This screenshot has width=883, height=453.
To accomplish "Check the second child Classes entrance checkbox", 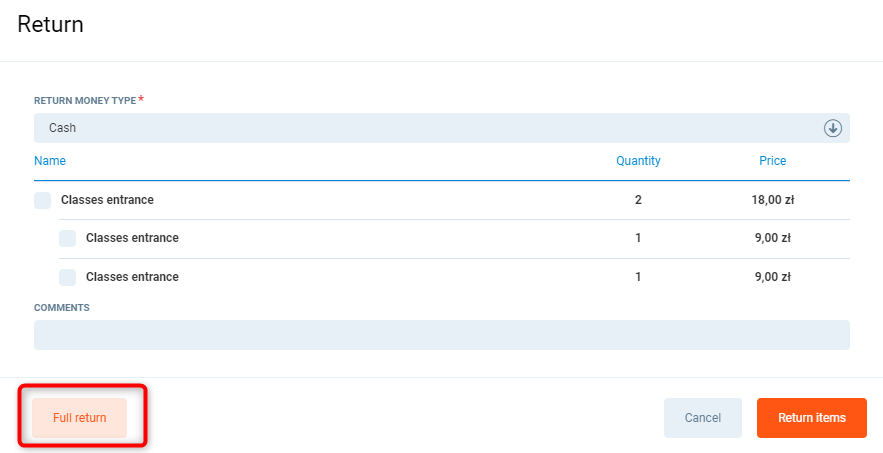I will [67, 277].
